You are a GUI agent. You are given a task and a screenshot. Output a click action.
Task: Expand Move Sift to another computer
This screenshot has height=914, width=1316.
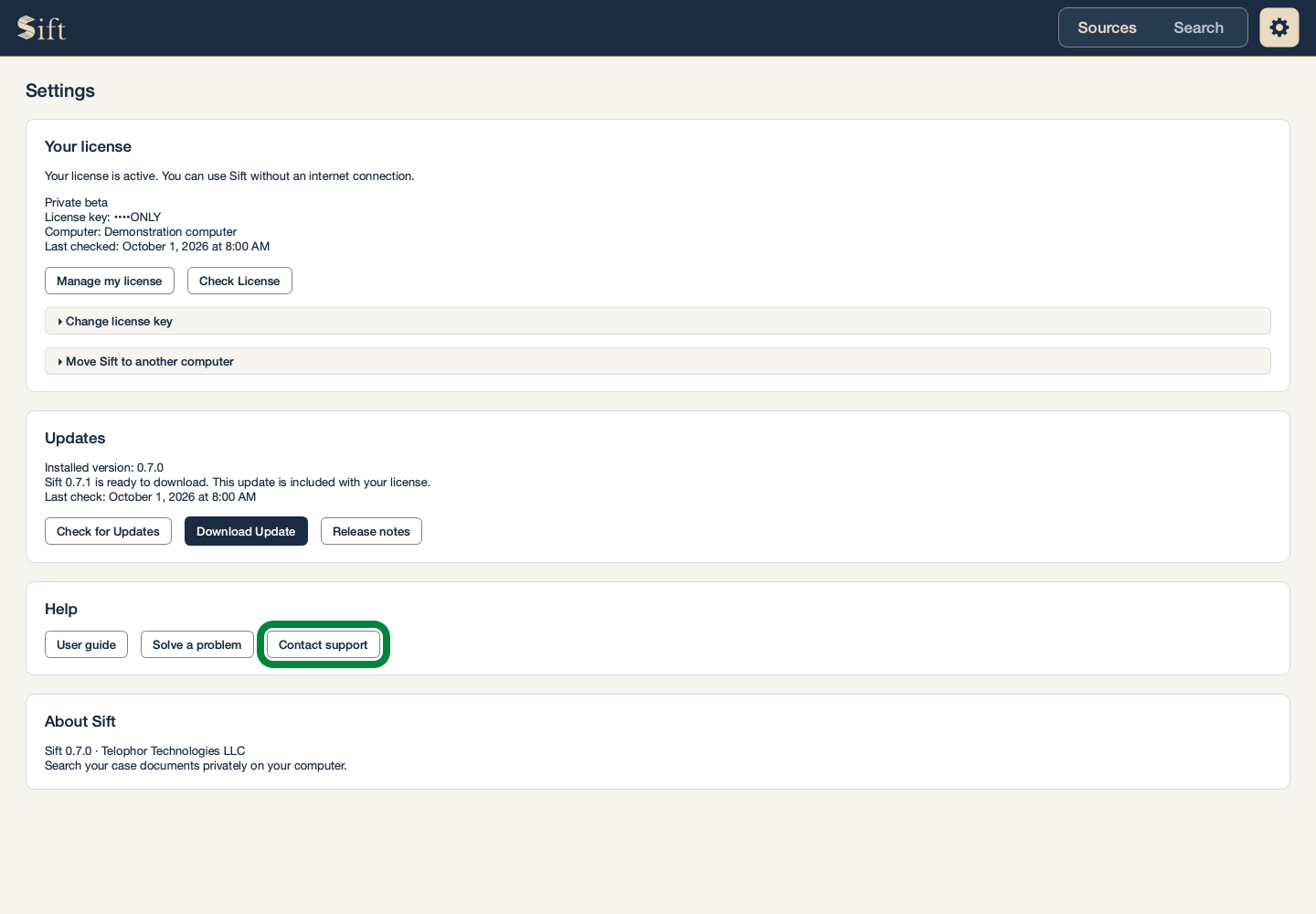click(x=658, y=361)
